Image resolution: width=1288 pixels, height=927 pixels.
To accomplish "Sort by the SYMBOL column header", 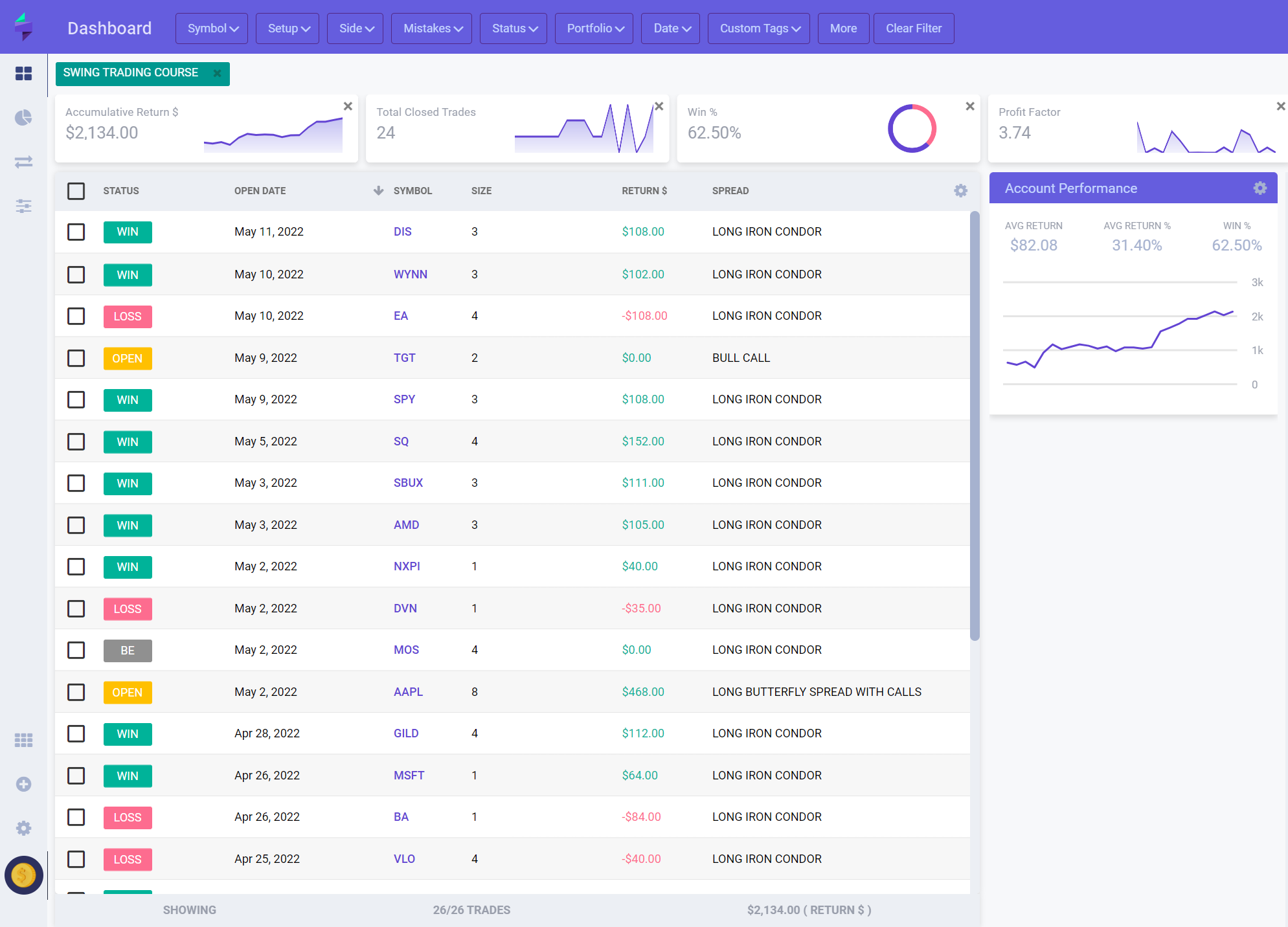I will pos(413,191).
